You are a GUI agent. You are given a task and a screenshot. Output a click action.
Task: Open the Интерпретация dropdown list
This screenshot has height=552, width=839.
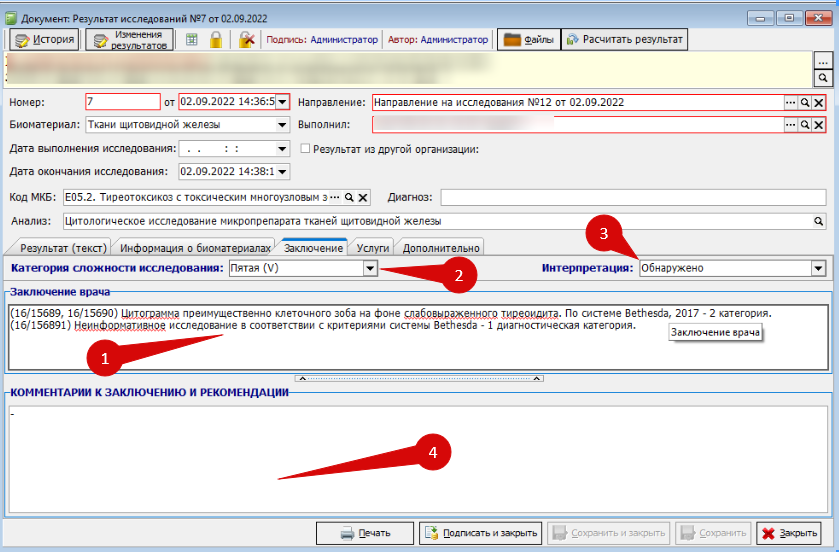tap(818, 268)
